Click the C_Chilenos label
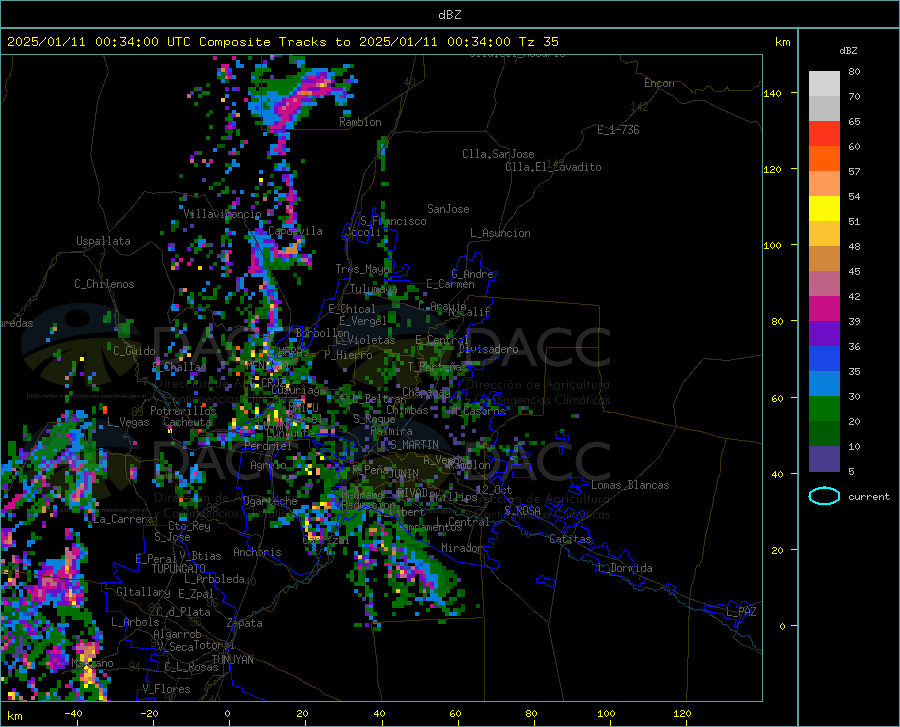This screenshot has width=900, height=727. coord(104,284)
